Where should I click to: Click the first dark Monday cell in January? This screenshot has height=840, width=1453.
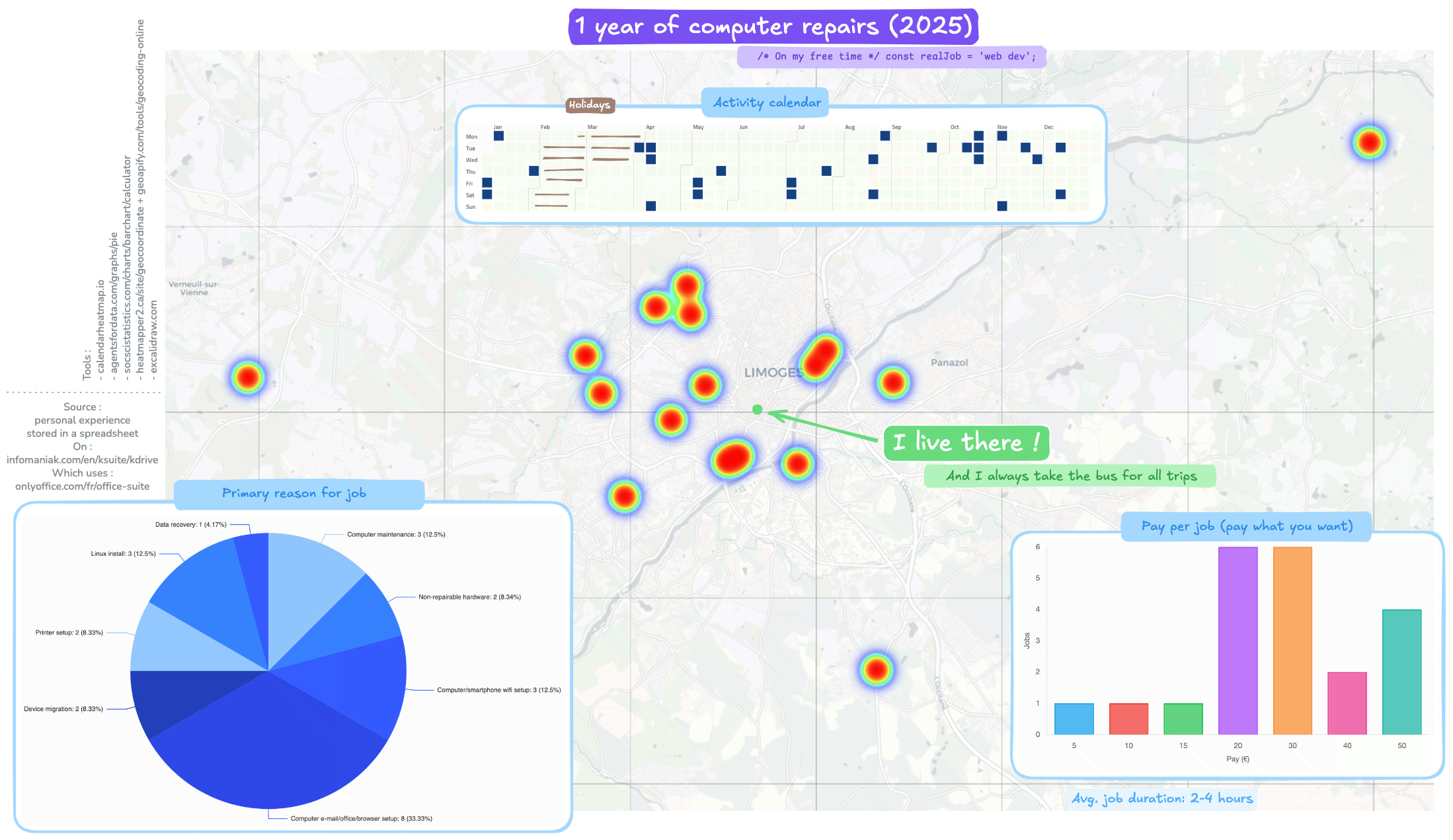coord(498,136)
